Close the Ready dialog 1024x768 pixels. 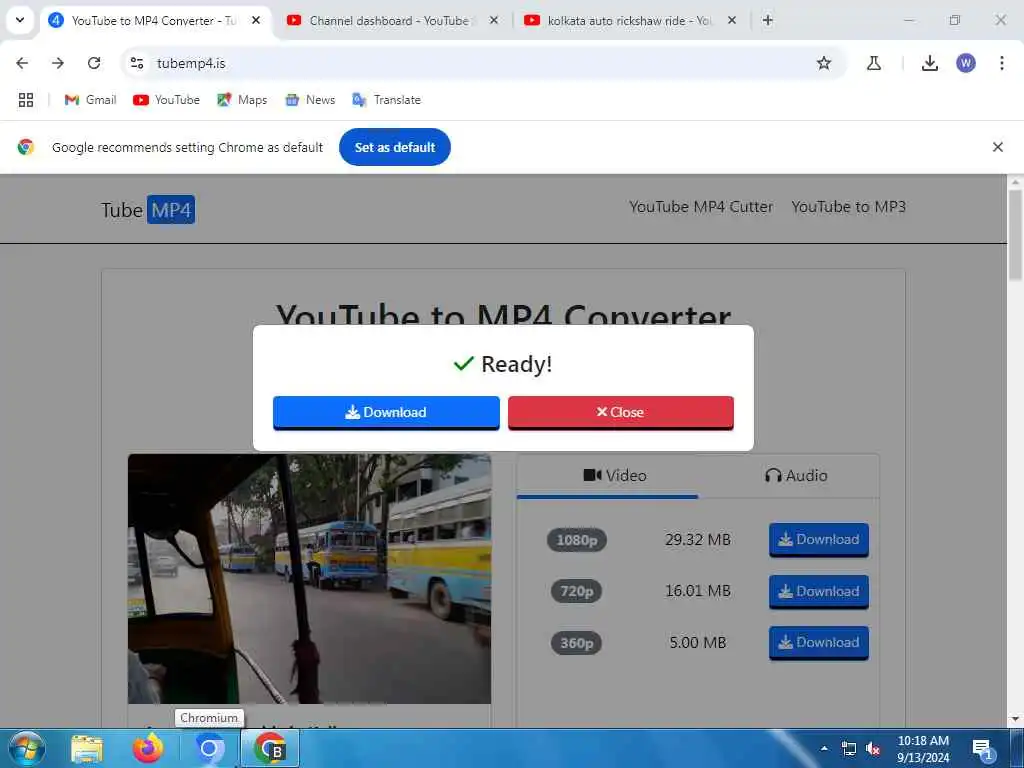coord(620,413)
